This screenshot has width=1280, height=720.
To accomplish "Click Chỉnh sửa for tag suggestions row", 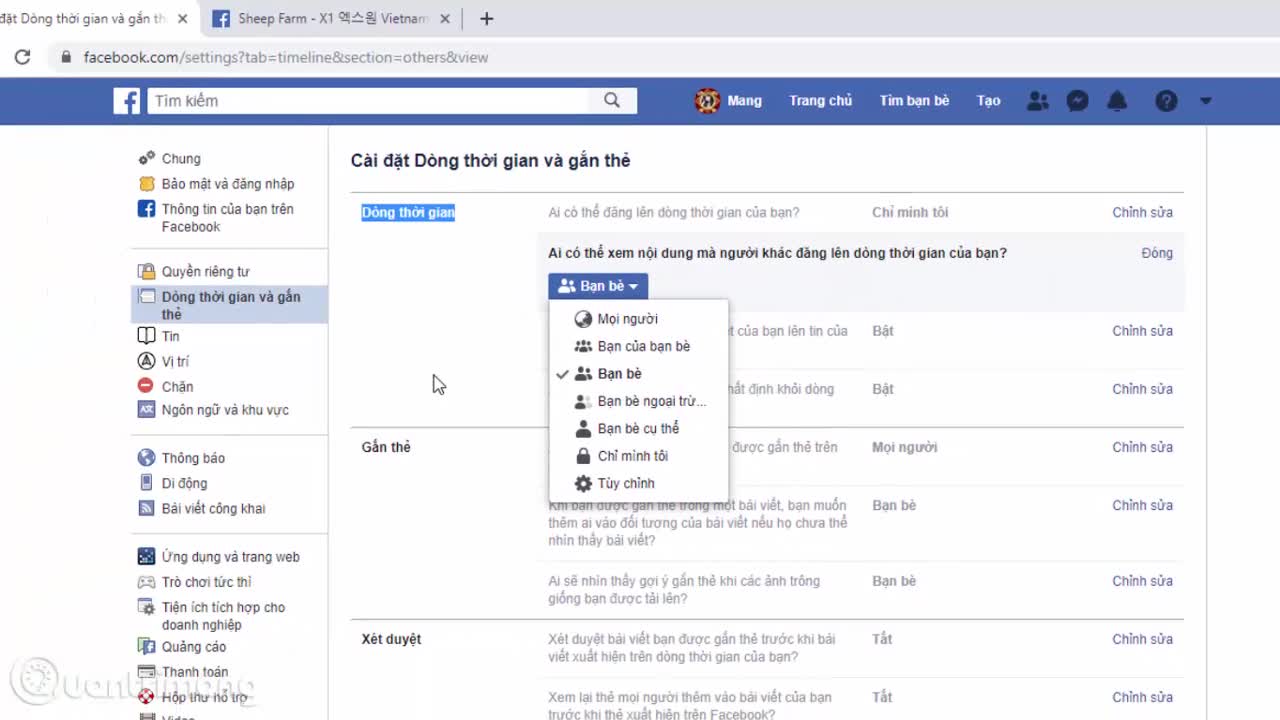I will (1143, 581).
